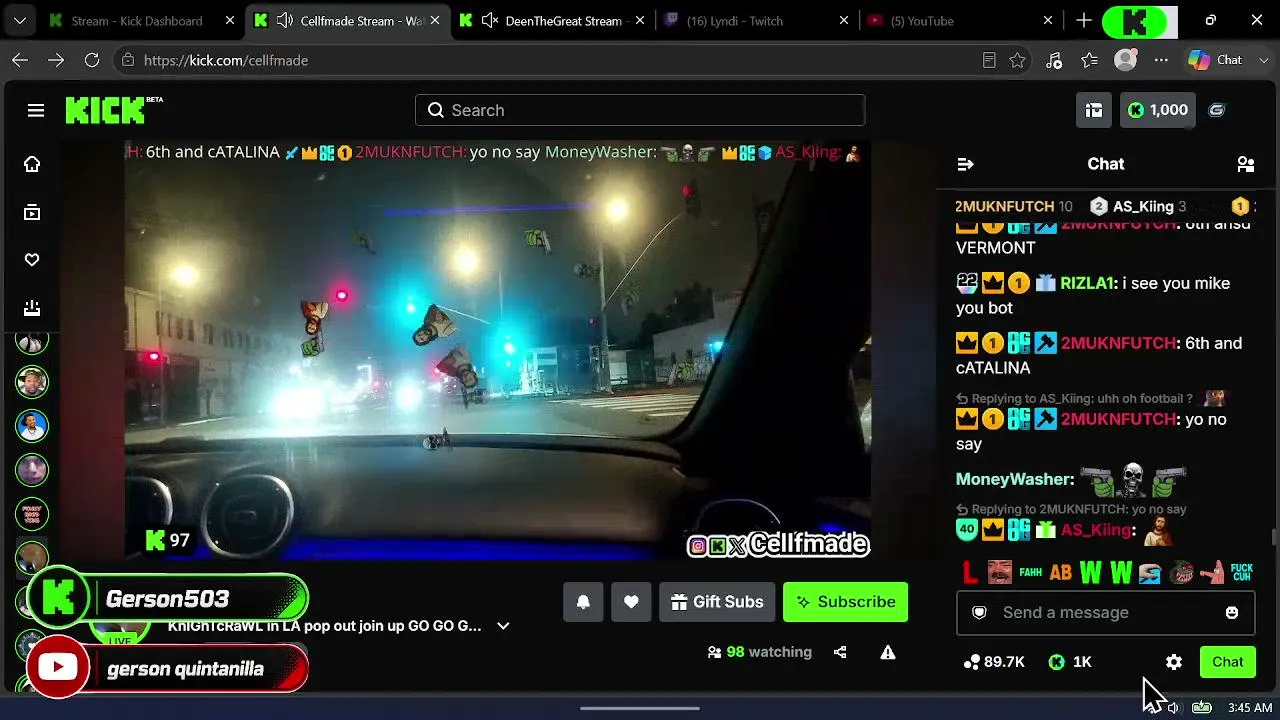The height and width of the screenshot is (720, 1280).
Task: Click the Gift Subs button
Action: pyautogui.click(x=717, y=602)
